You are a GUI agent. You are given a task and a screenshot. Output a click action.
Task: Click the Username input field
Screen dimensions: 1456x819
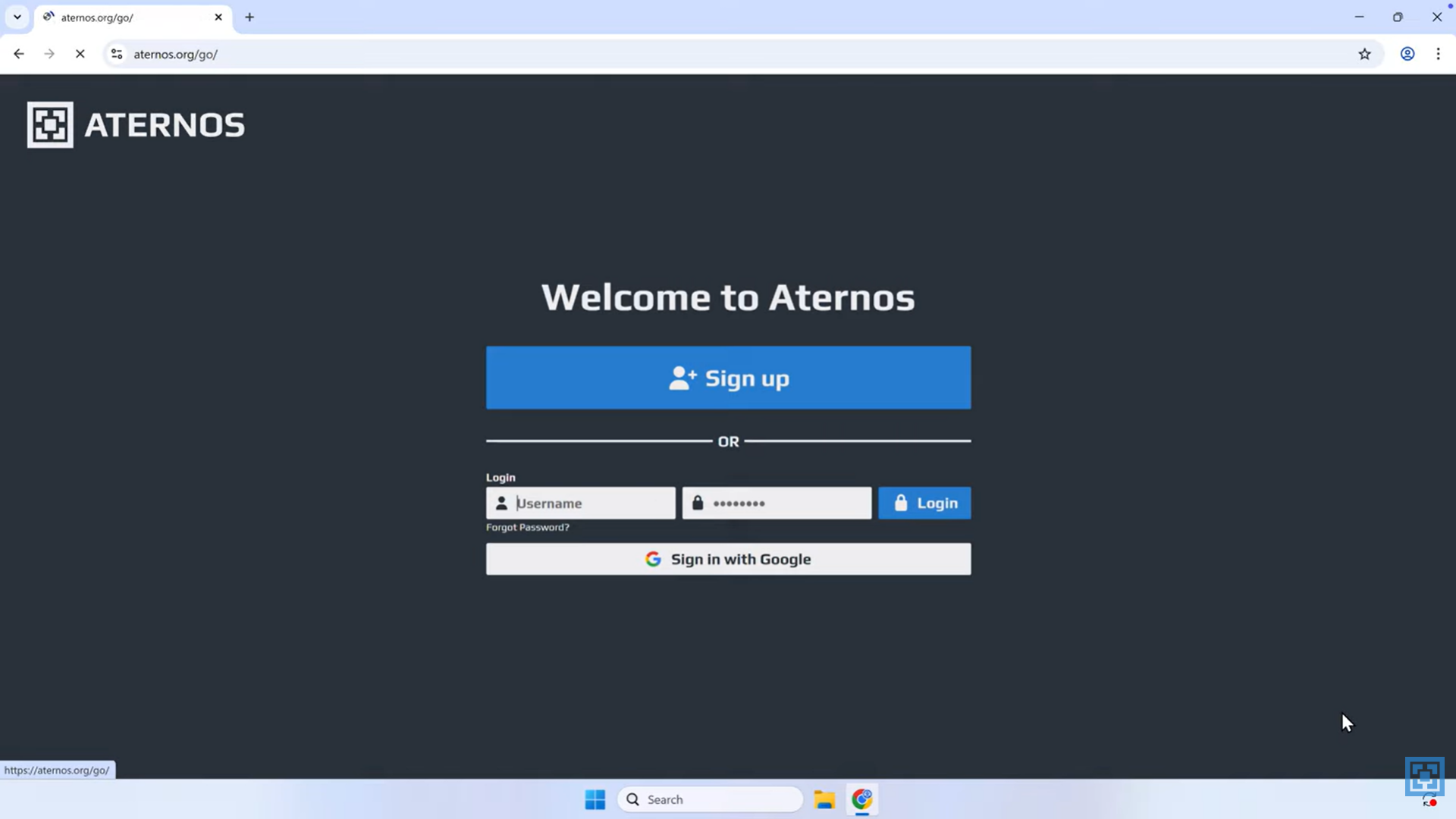click(x=591, y=503)
